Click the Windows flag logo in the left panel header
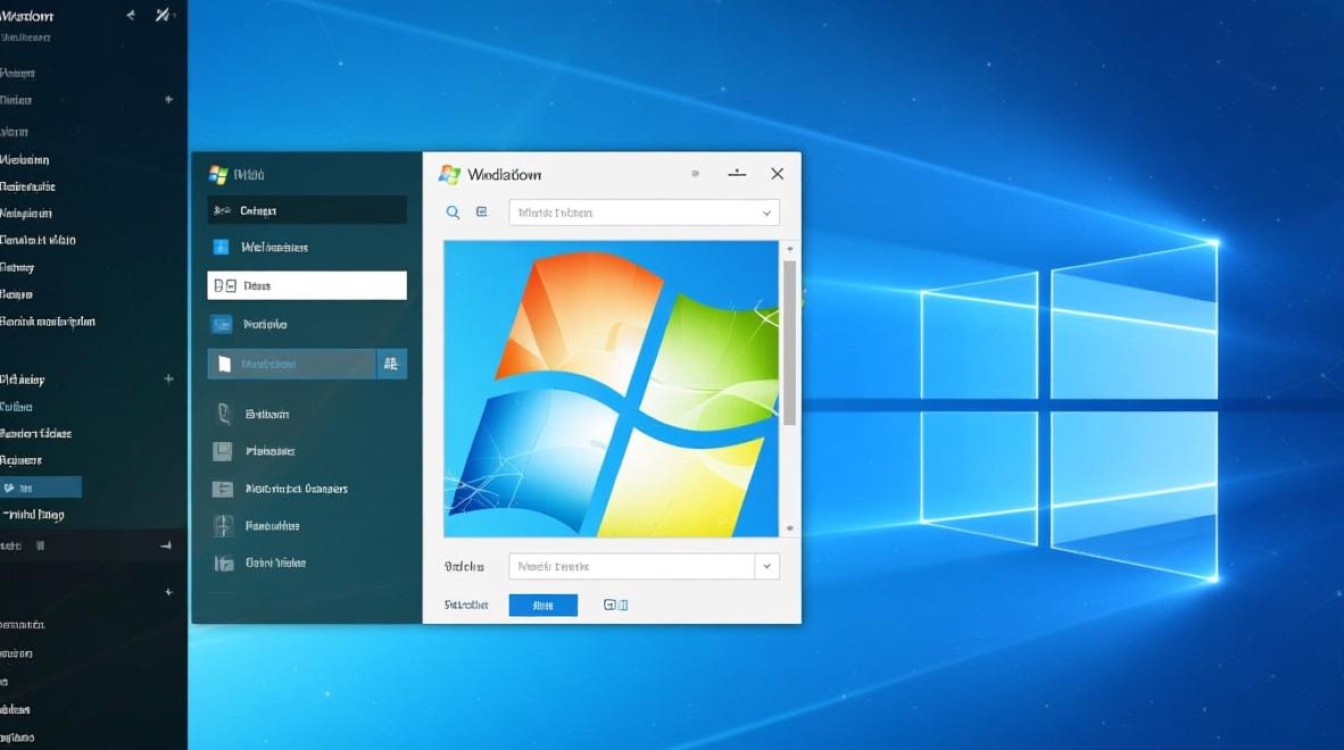1344x750 pixels. coord(218,175)
